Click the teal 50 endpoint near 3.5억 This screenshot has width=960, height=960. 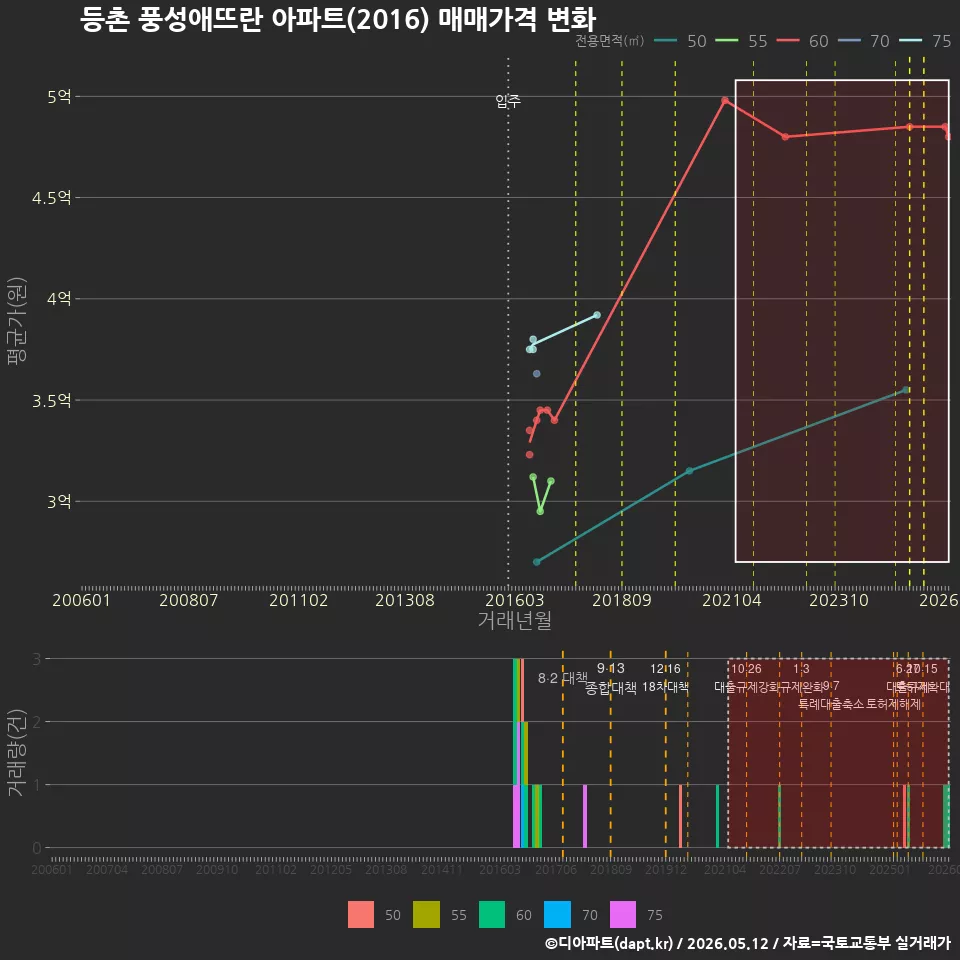(x=906, y=389)
